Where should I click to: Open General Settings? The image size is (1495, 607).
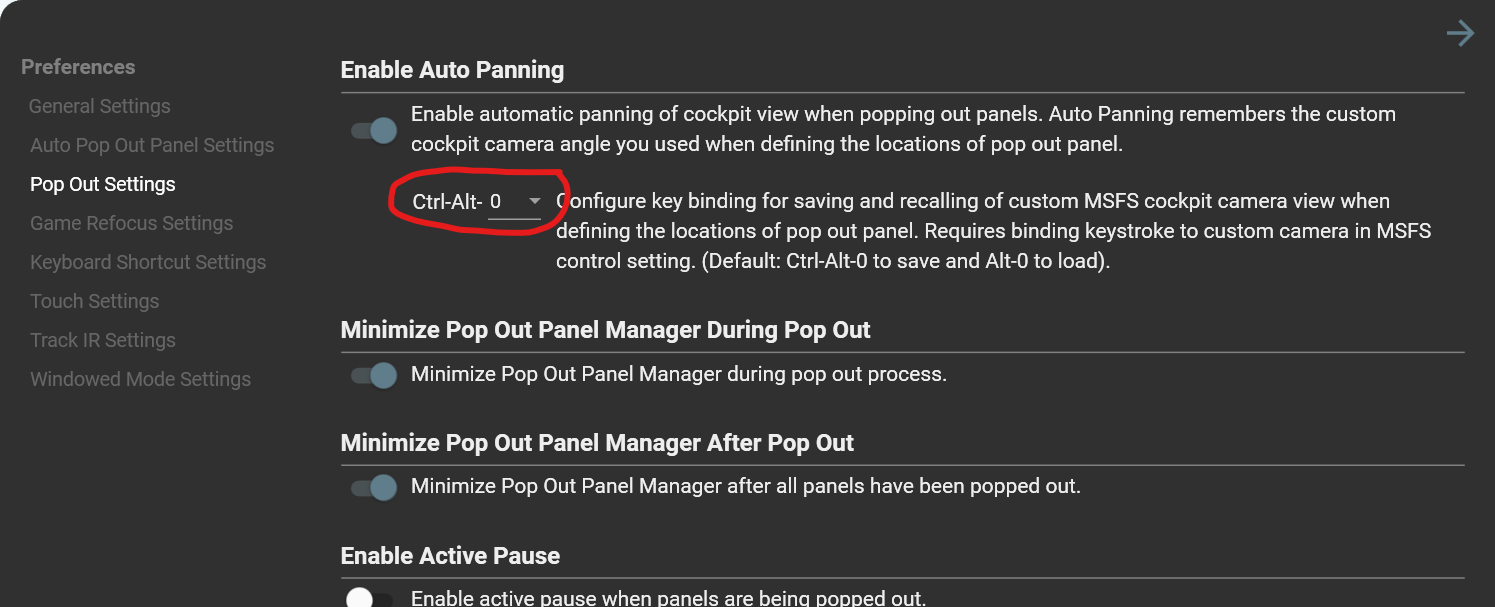click(99, 106)
